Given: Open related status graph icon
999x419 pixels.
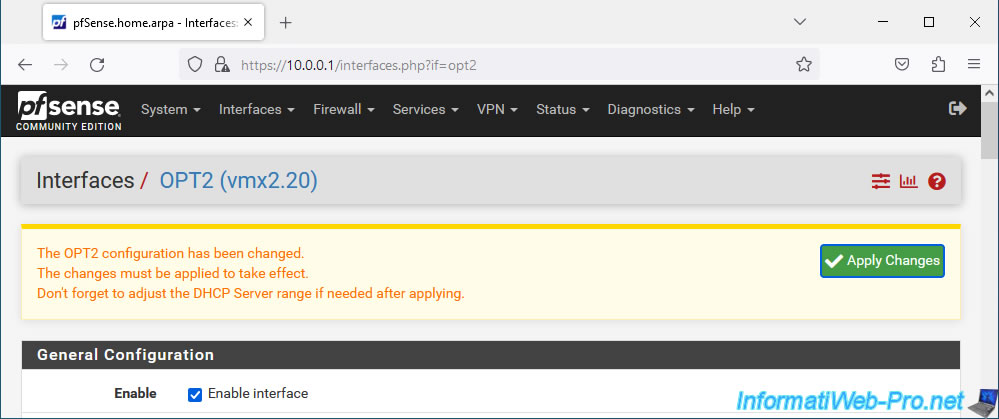Looking at the screenshot, I should pos(909,181).
